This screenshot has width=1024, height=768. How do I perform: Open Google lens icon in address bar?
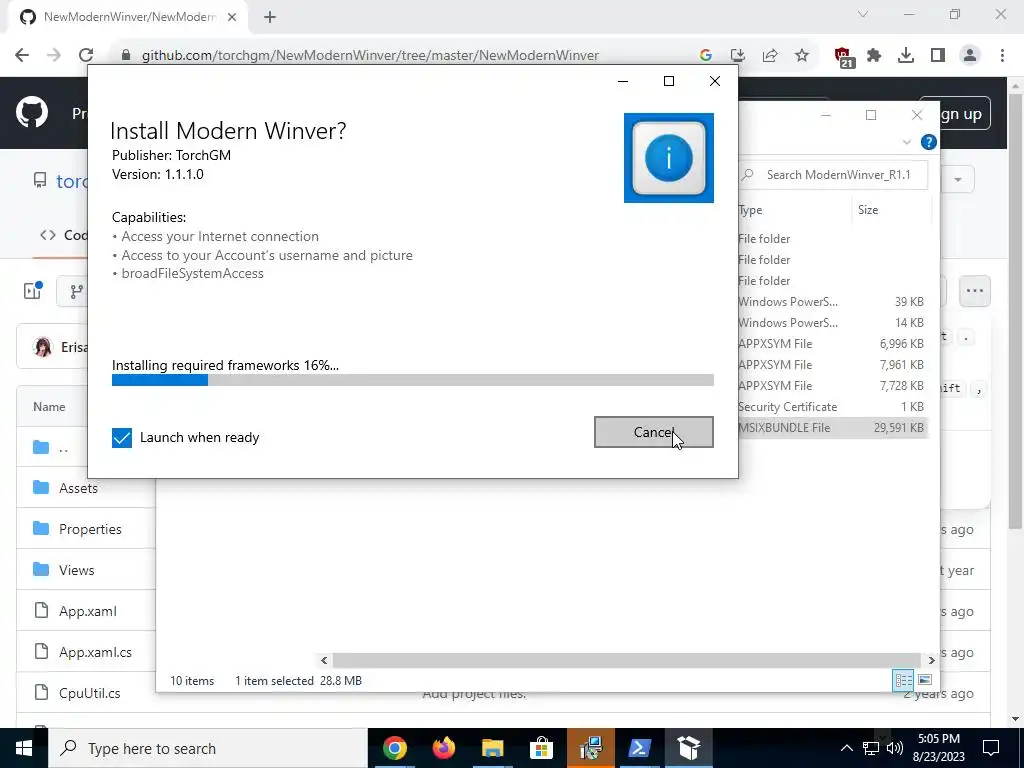[x=705, y=56]
